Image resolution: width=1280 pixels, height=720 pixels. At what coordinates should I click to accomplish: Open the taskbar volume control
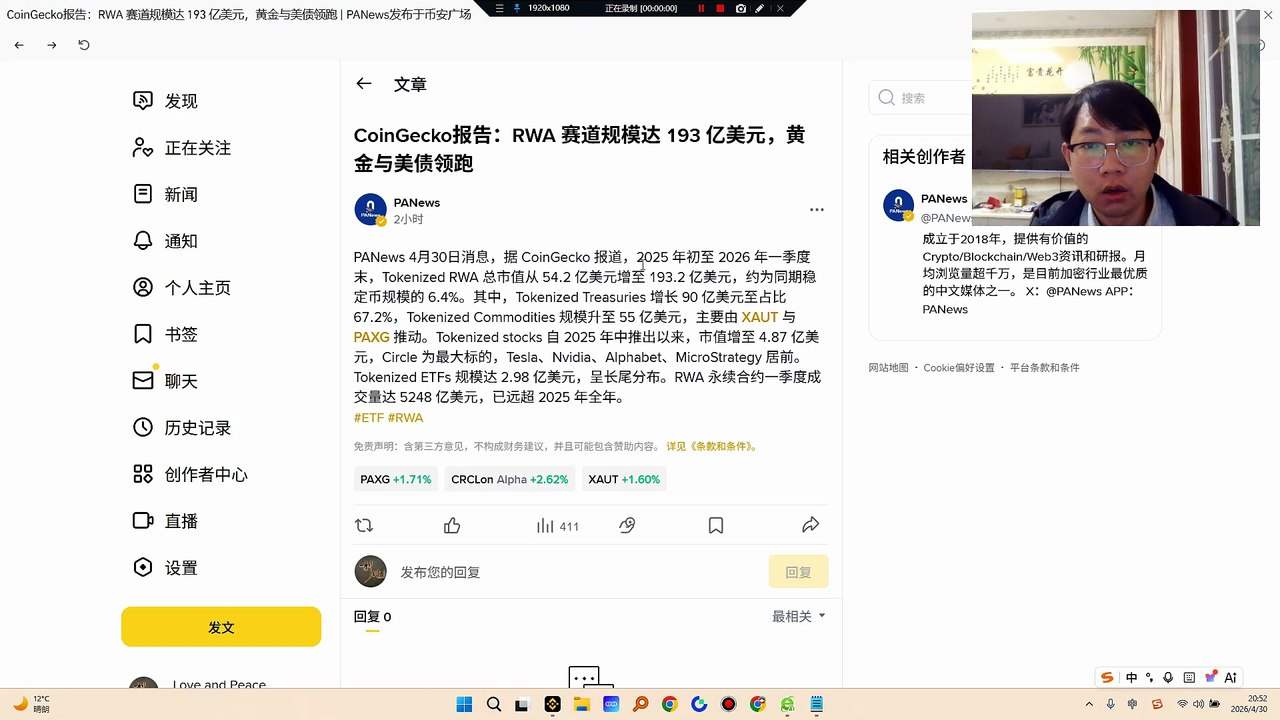pos(1199,705)
